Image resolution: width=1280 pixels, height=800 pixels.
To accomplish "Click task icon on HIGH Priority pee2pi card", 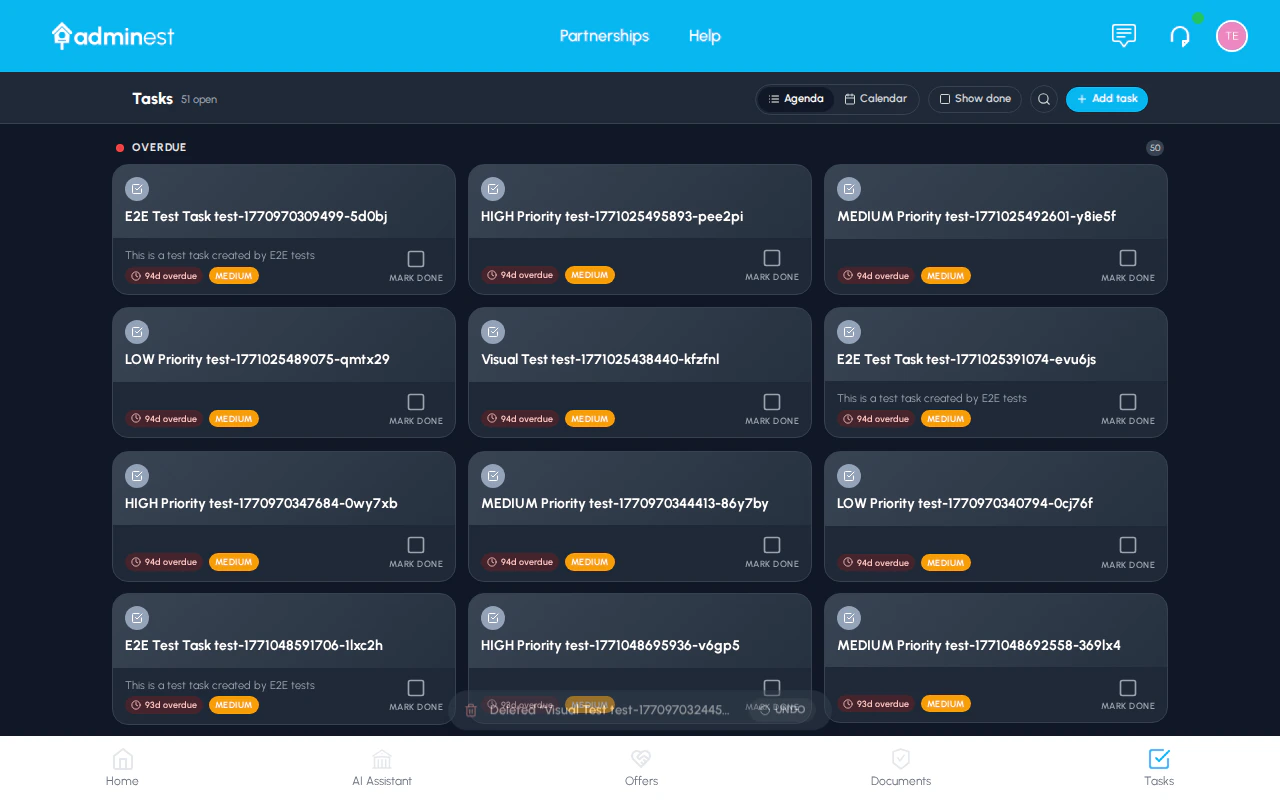I will (493, 189).
